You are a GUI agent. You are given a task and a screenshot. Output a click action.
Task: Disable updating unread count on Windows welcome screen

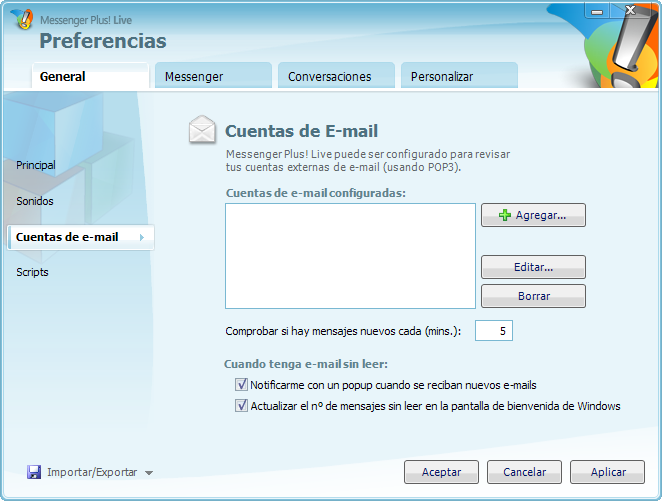pyautogui.click(x=241, y=406)
